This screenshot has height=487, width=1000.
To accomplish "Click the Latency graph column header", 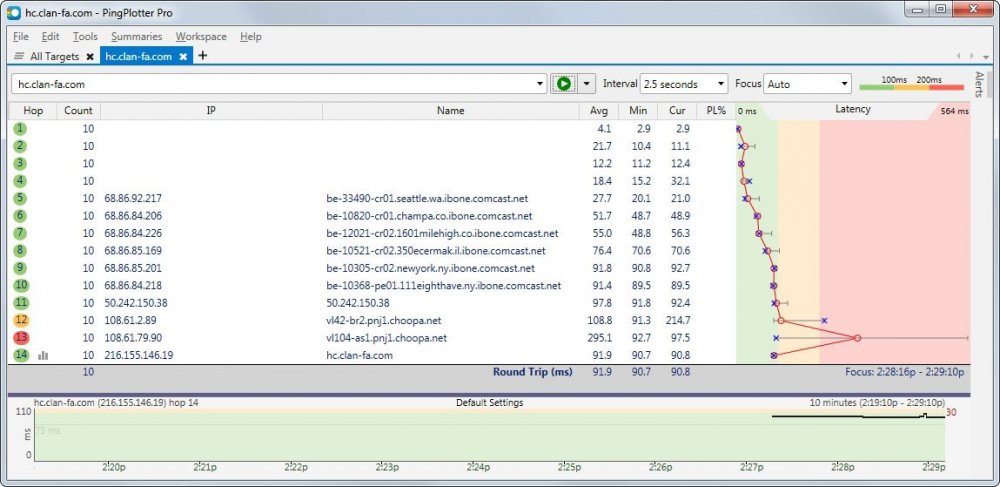I will [x=853, y=110].
